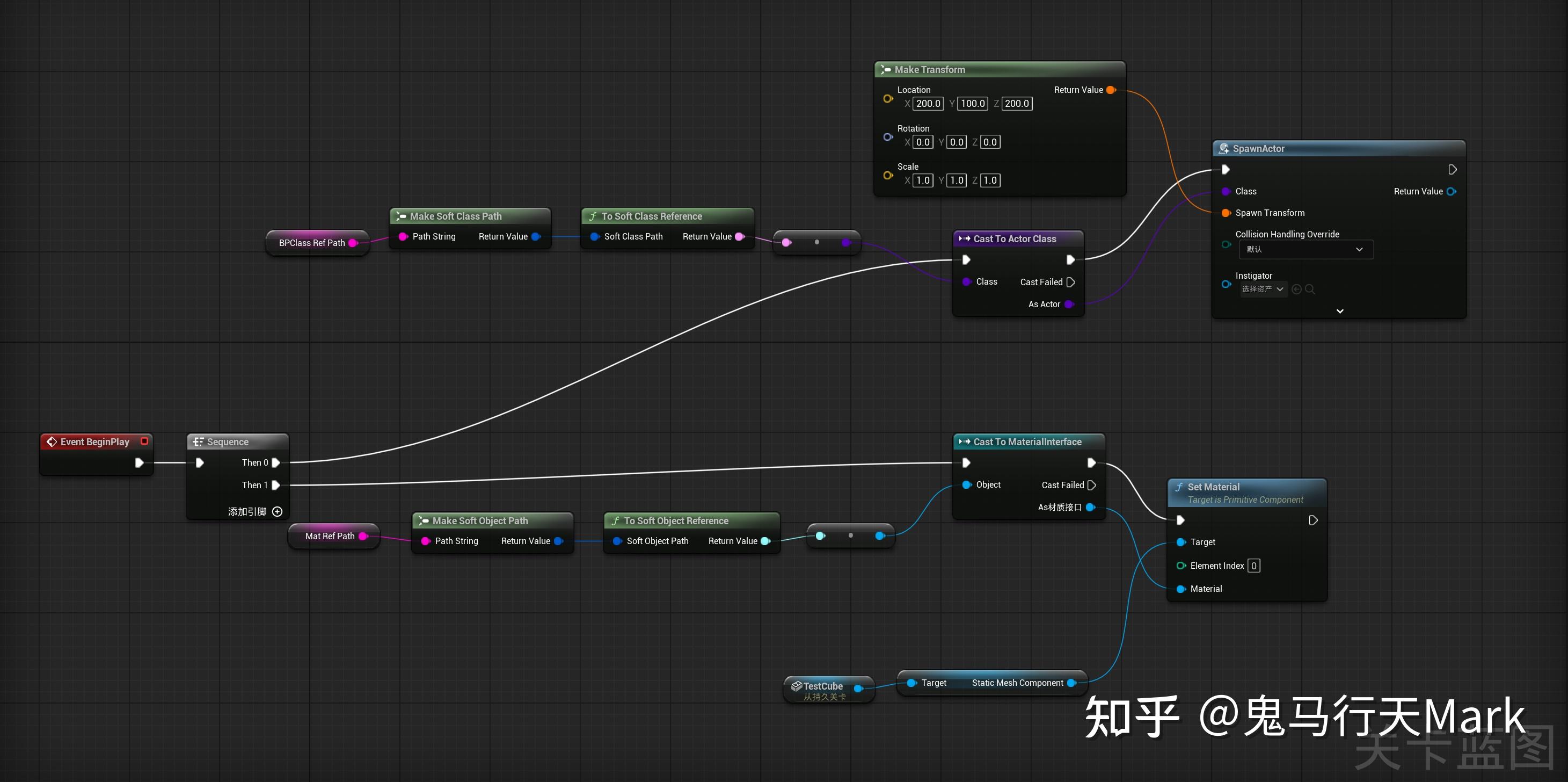Click the SpawnActor node header icon
This screenshot has width=1568, height=782.
(x=1224, y=148)
